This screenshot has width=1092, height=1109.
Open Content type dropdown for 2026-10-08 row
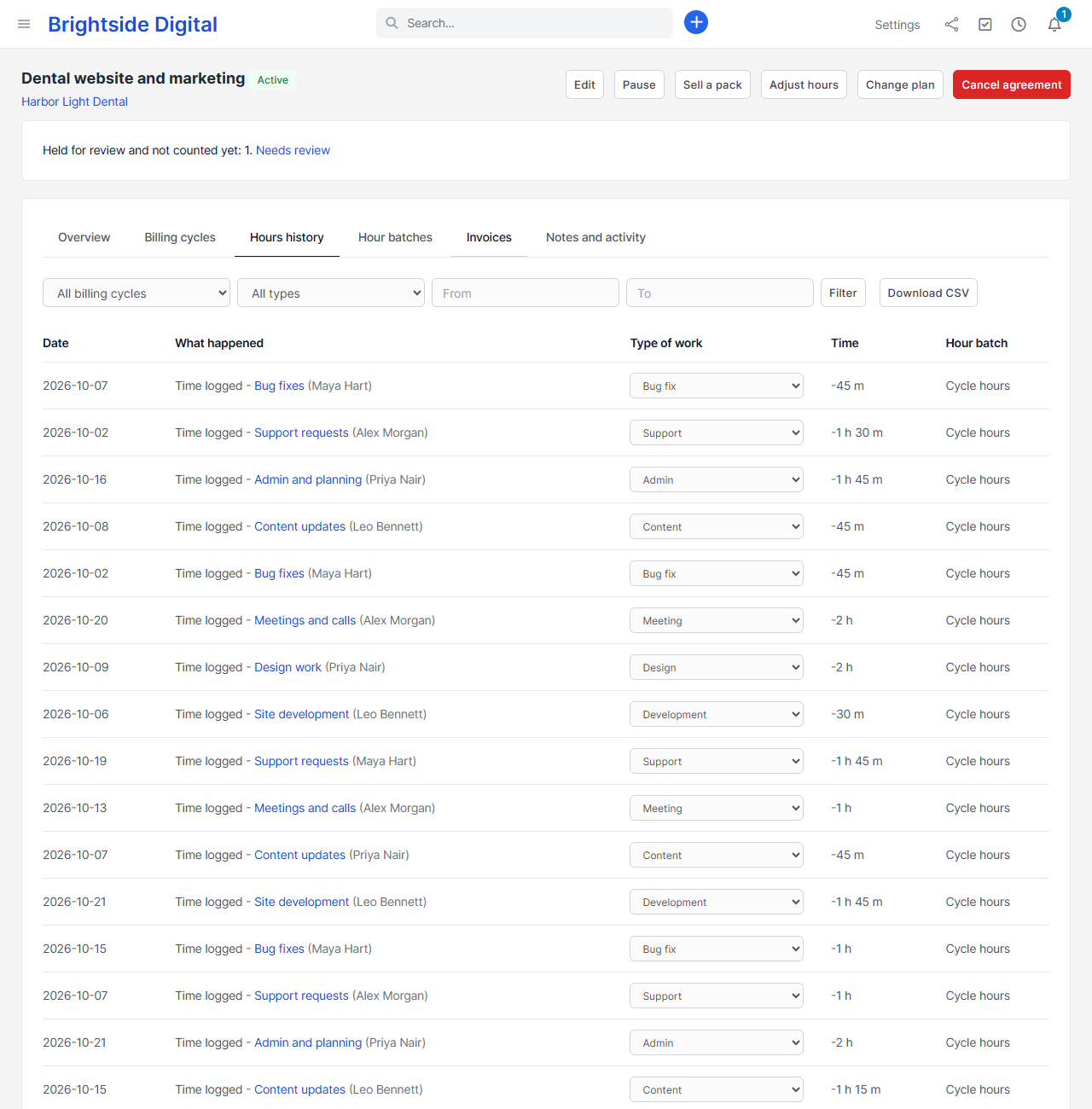(x=717, y=526)
